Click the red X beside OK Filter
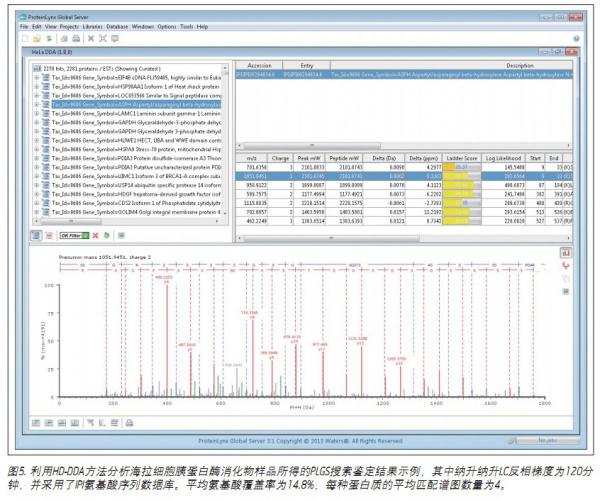Screen dimensions: 600x500 (94, 235)
